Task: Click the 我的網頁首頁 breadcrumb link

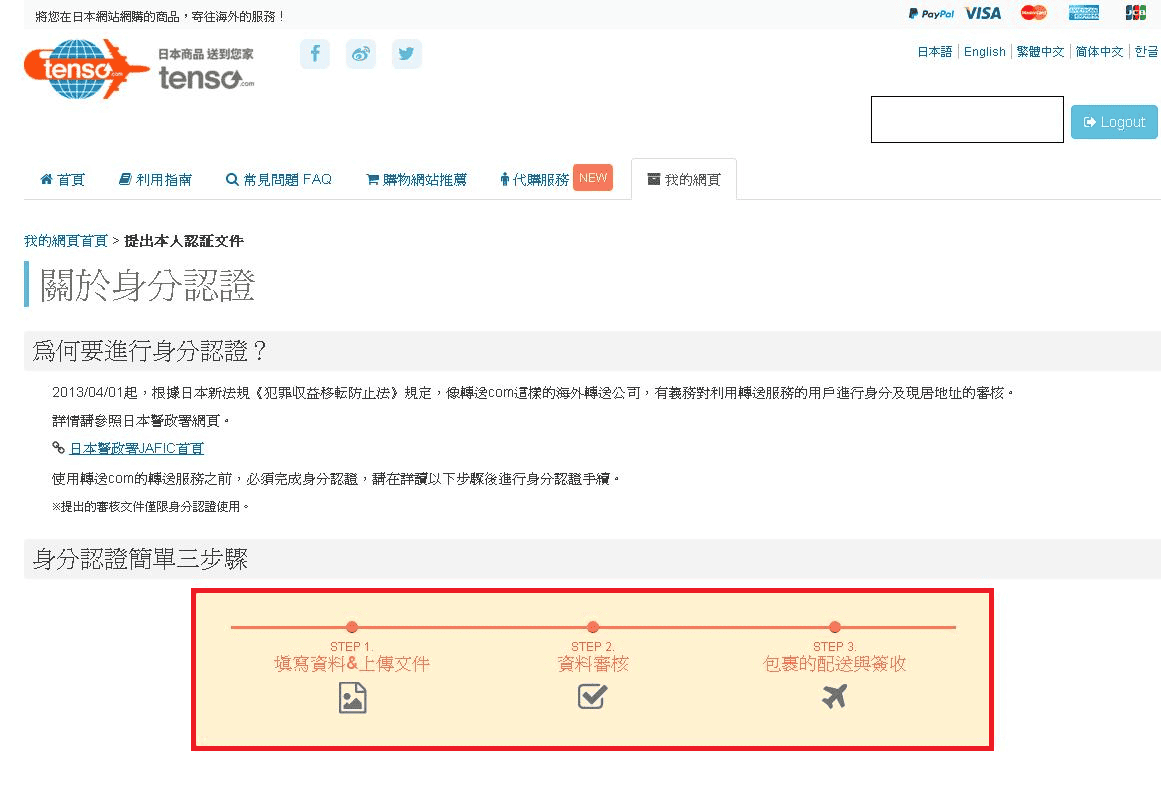Action: tap(66, 241)
